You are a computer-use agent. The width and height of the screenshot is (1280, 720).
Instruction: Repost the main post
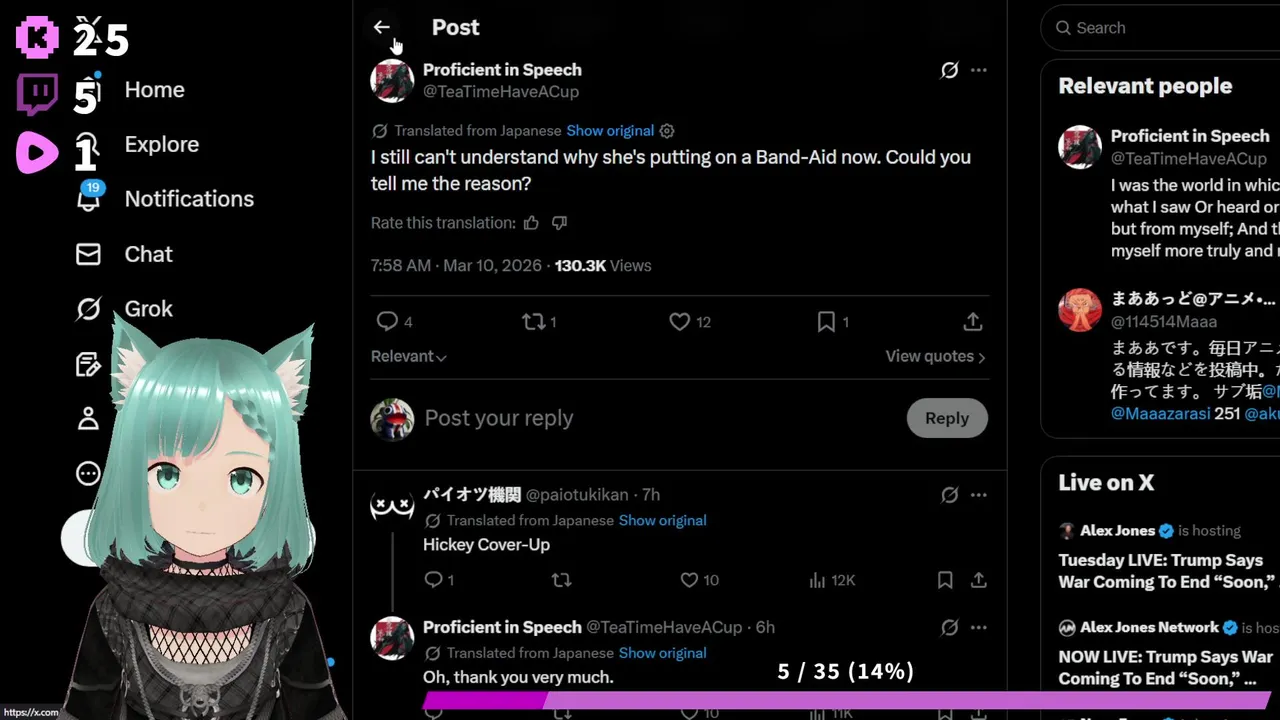(540, 322)
